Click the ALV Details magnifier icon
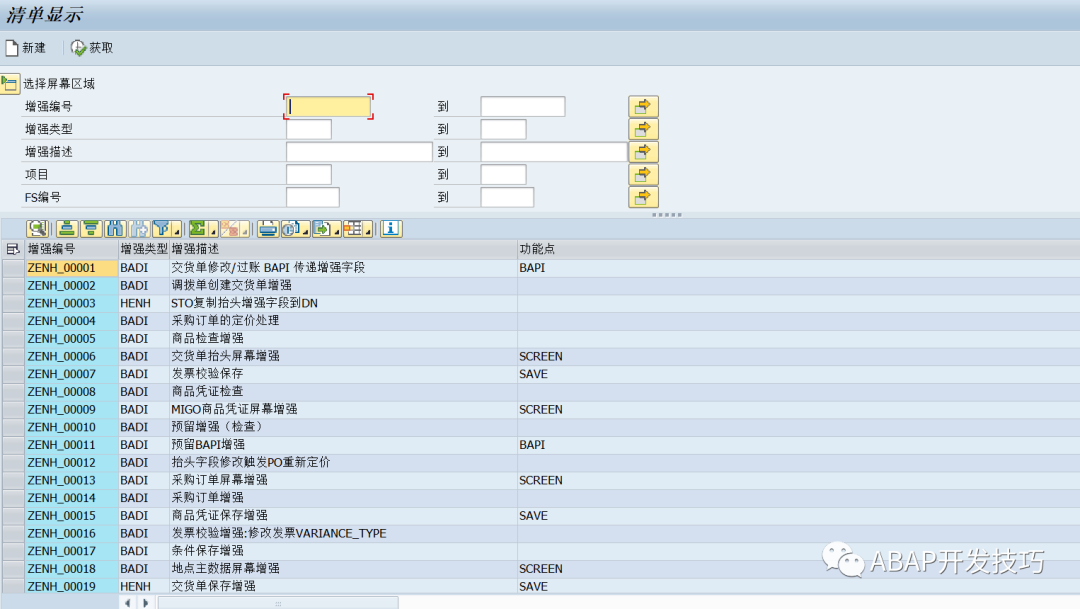The height and width of the screenshot is (609, 1080). [x=37, y=229]
